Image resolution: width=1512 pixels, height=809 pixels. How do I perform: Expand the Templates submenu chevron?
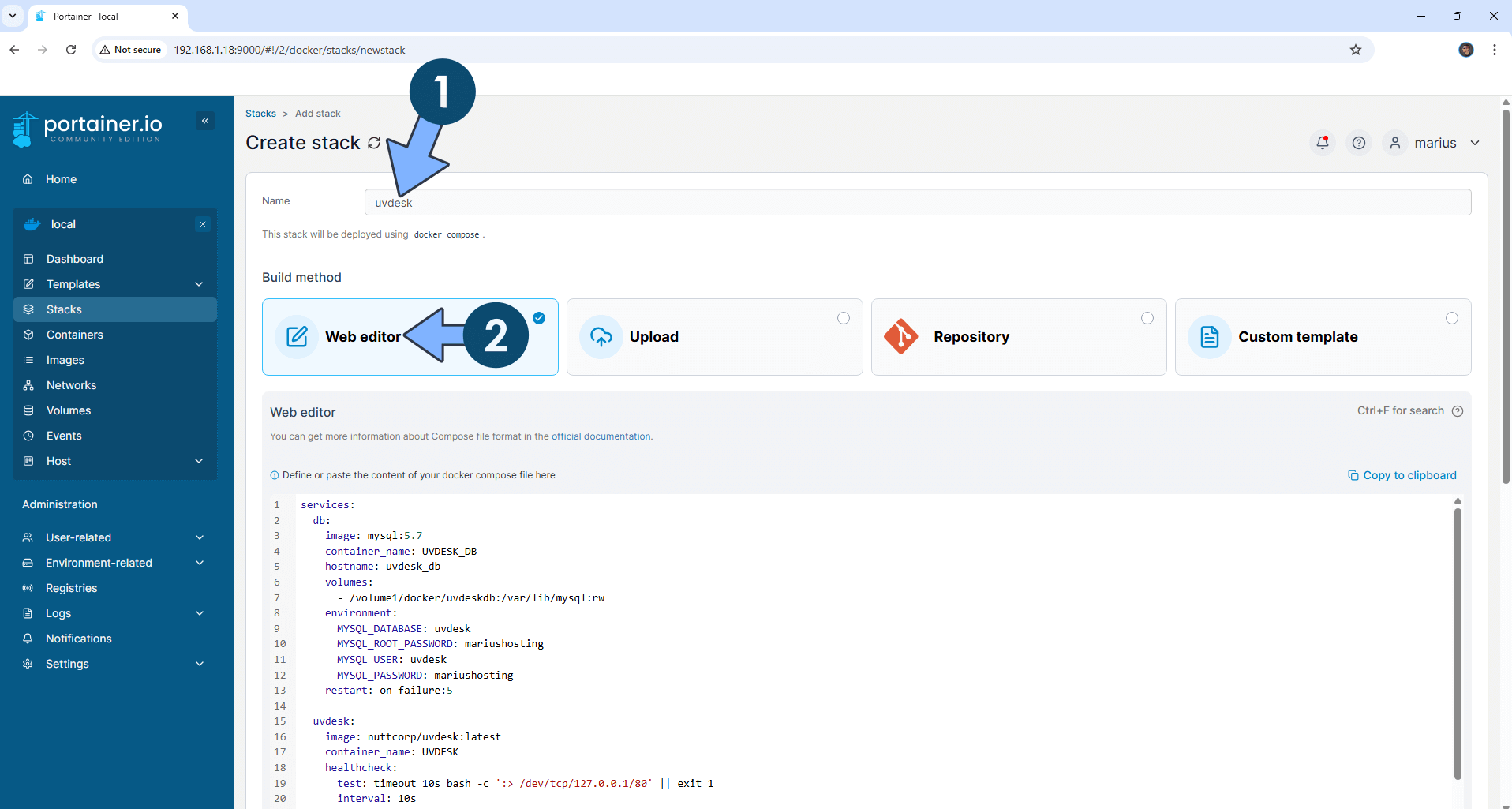[199, 284]
